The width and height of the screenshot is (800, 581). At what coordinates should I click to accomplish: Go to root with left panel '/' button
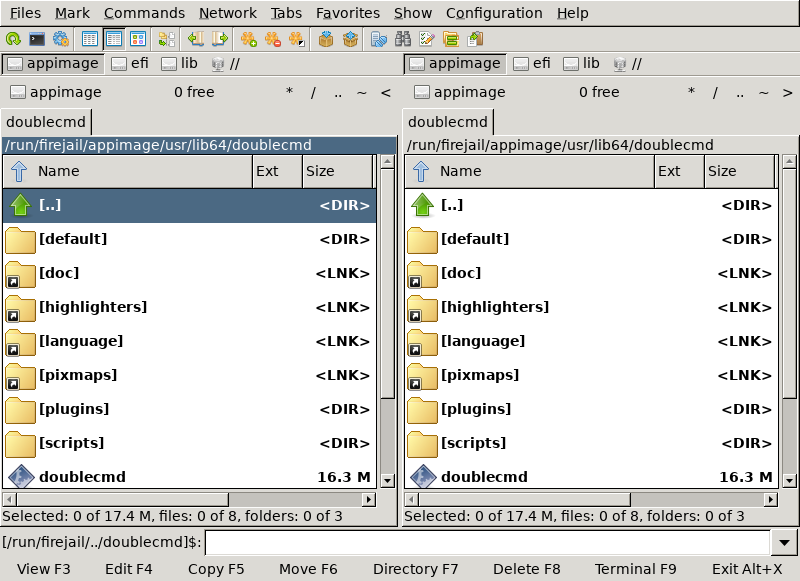(x=313, y=92)
